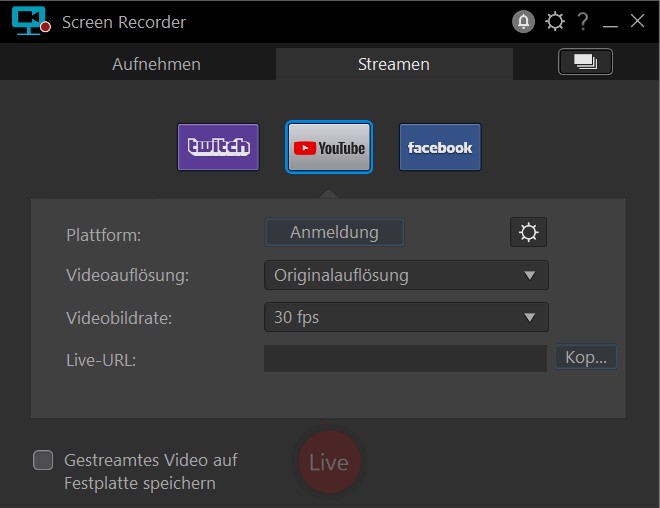Screen dimensions: 660x508
Task: Close the Screen Recorder window
Action: tap(637, 21)
